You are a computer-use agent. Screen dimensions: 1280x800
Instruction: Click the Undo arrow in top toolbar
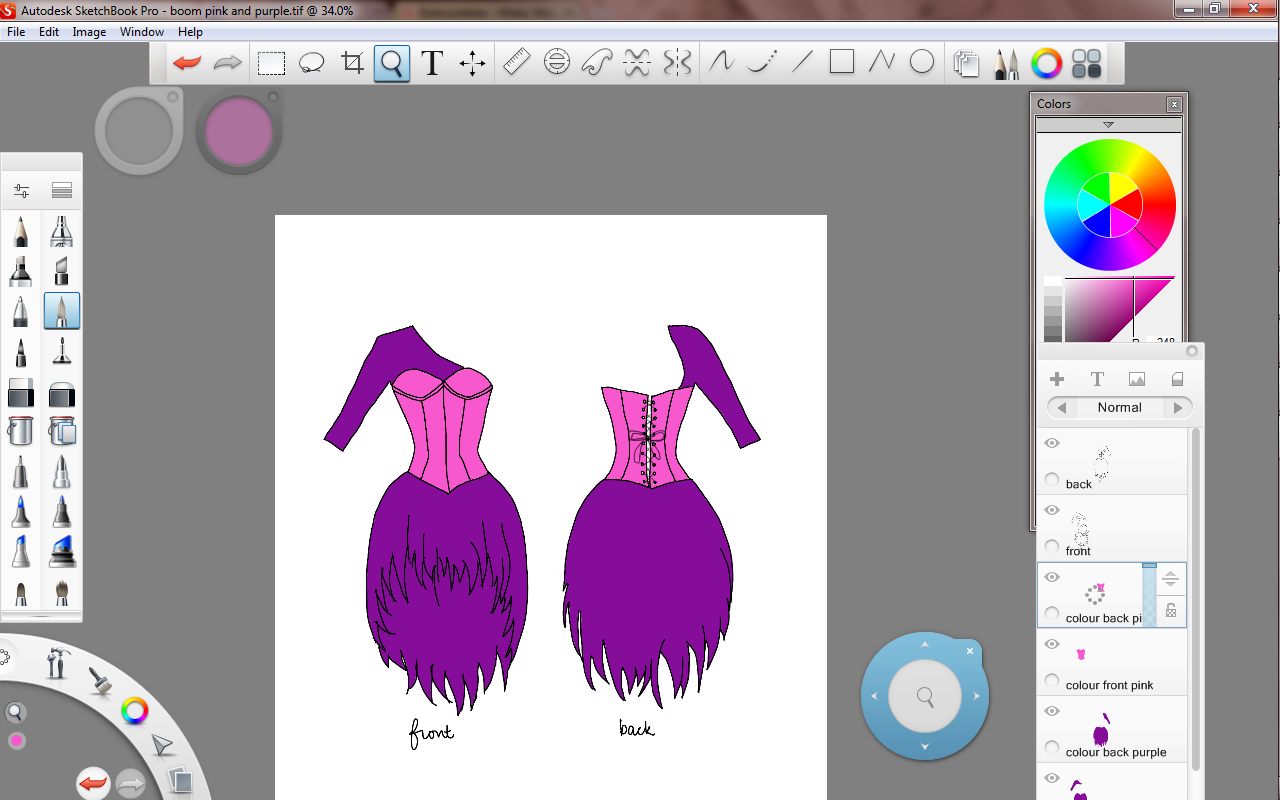click(x=187, y=63)
